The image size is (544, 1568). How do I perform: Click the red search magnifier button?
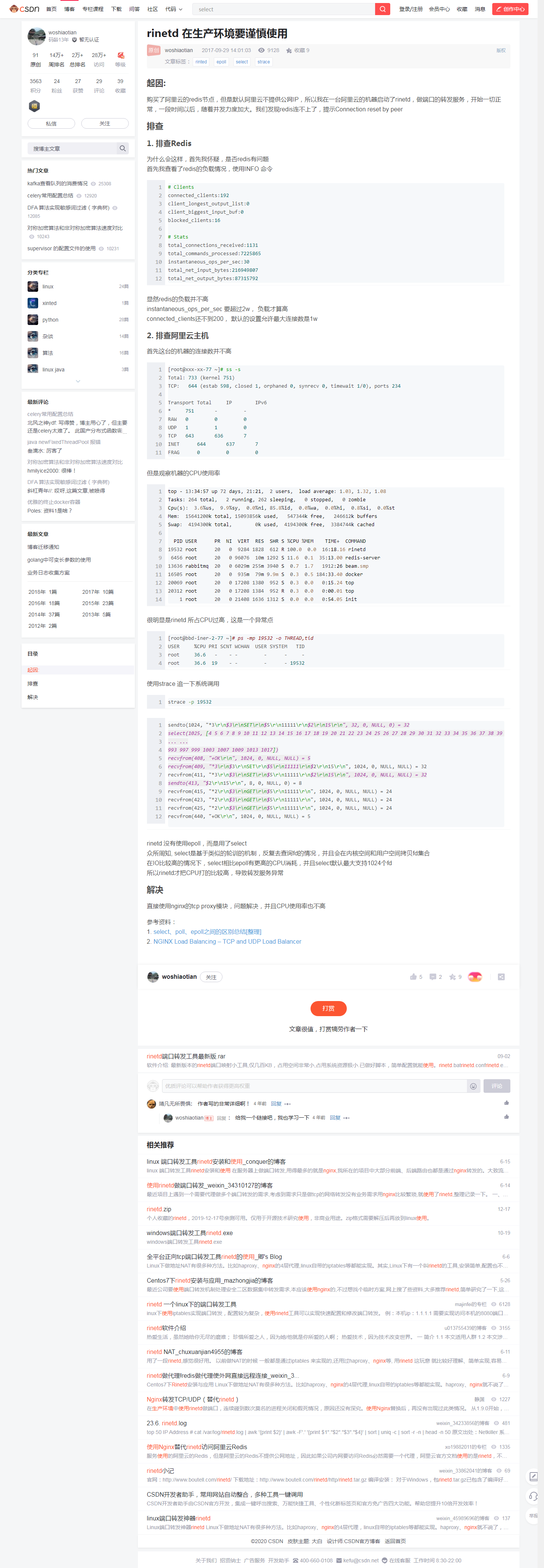pyautogui.click(x=382, y=9)
